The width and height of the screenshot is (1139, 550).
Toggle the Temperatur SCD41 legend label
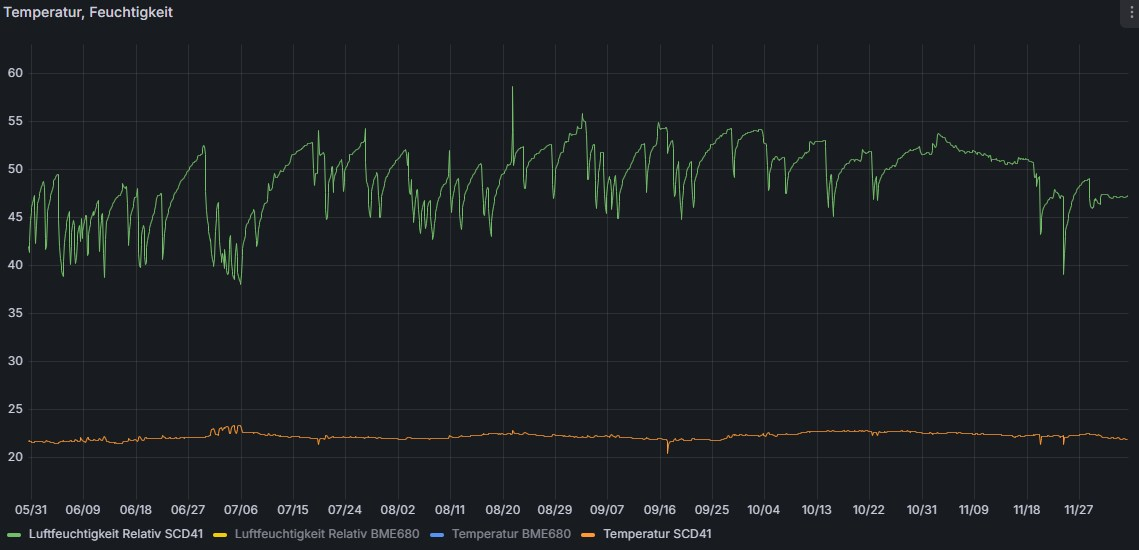657,534
